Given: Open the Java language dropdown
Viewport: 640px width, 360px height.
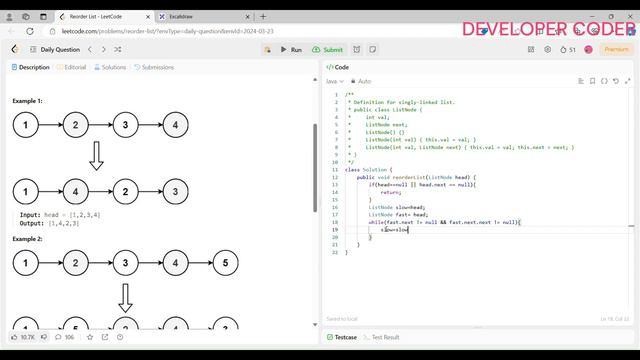Looking at the screenshot, I should [335, 81].
